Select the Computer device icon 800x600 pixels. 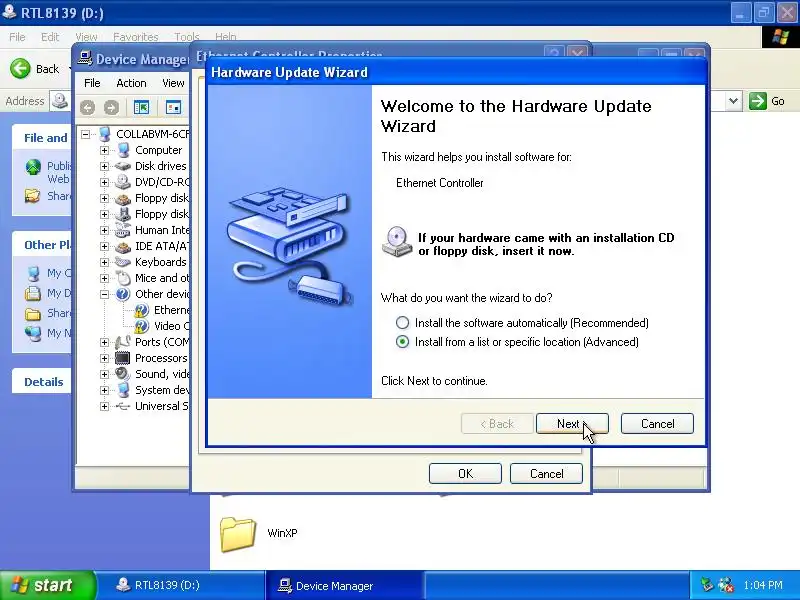click(x=123, y=150)
